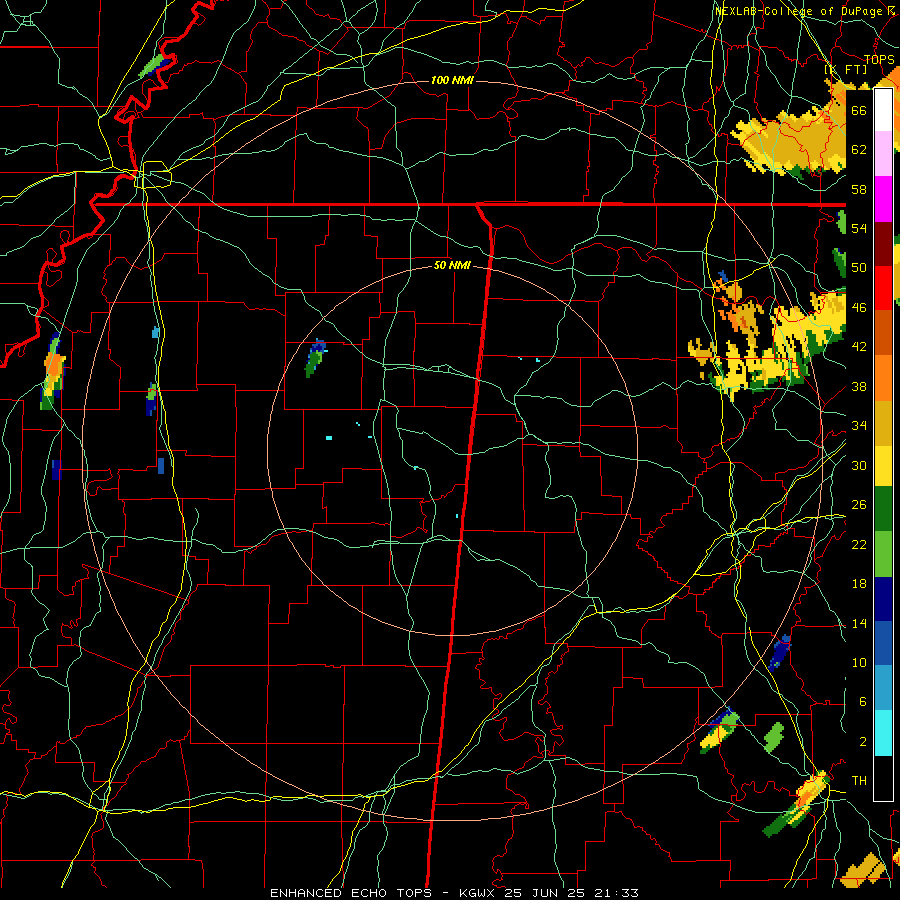Select the 62 value in the legend
This screenshot has height=900, width=900.
[x=859, y=150]
